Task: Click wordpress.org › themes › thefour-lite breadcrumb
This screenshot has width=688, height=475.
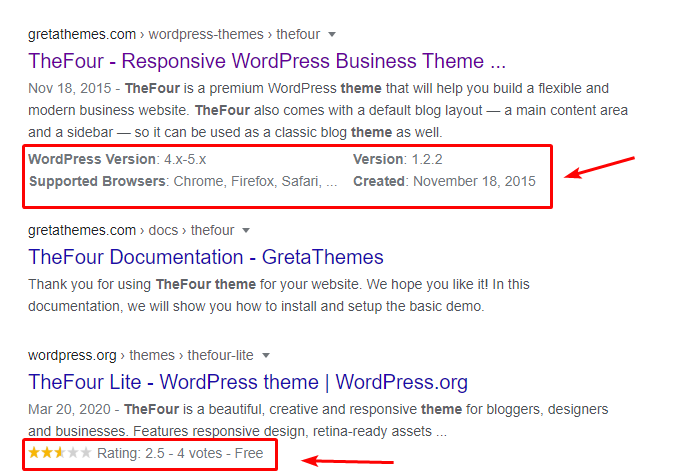Action: (141, 355)
